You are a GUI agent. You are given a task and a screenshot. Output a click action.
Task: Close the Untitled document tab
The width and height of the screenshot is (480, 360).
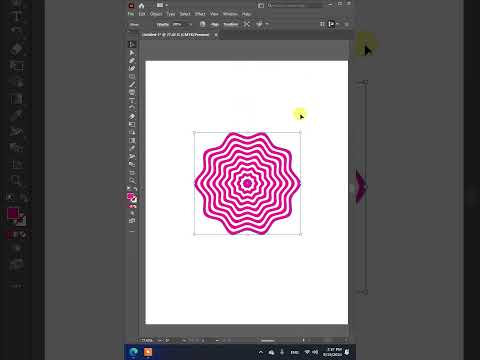pyautogui.click(x=216, y=35)
